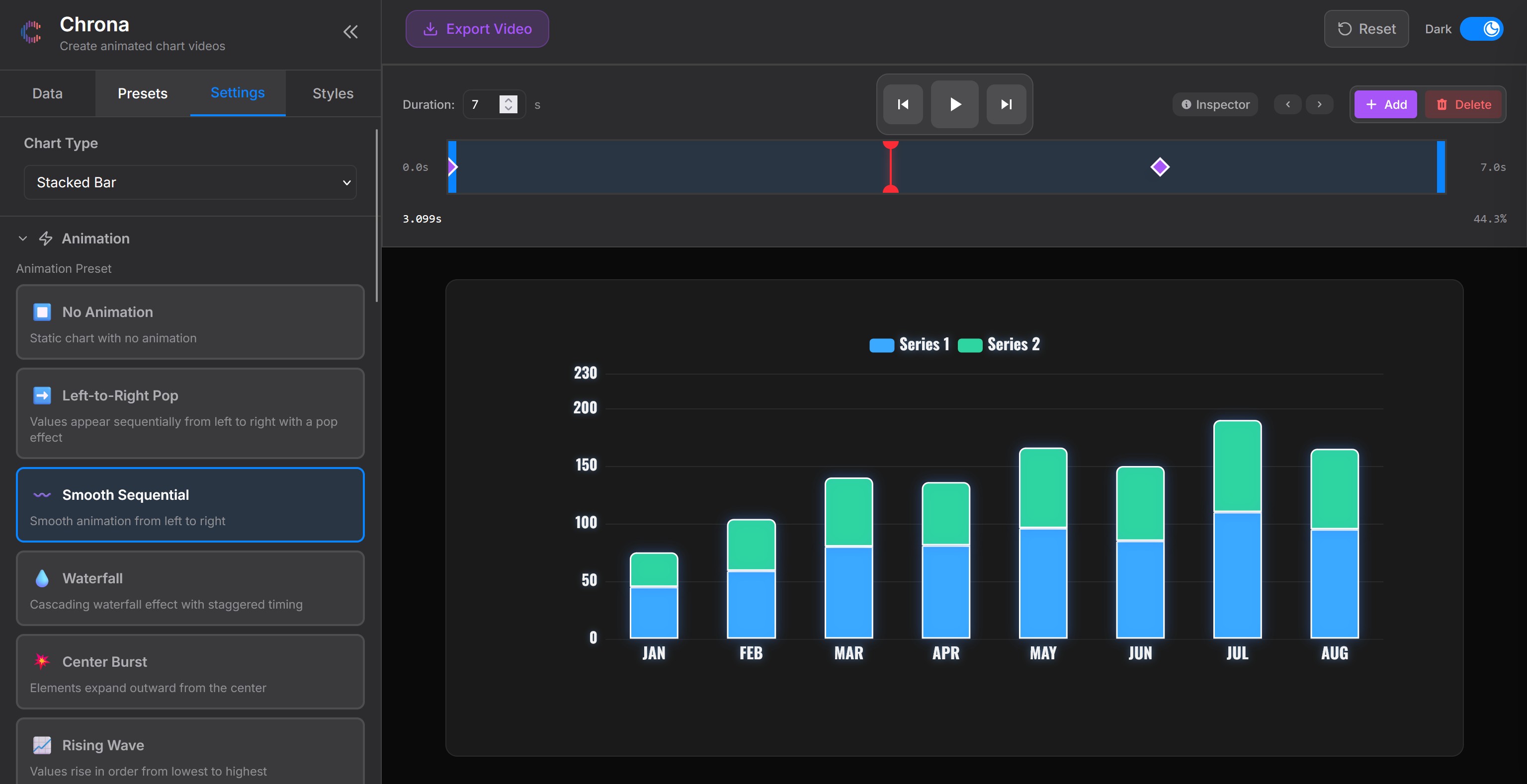Enable the No Animation preset
Viewport: 1527px width, 784px height.
click(190, 322)
